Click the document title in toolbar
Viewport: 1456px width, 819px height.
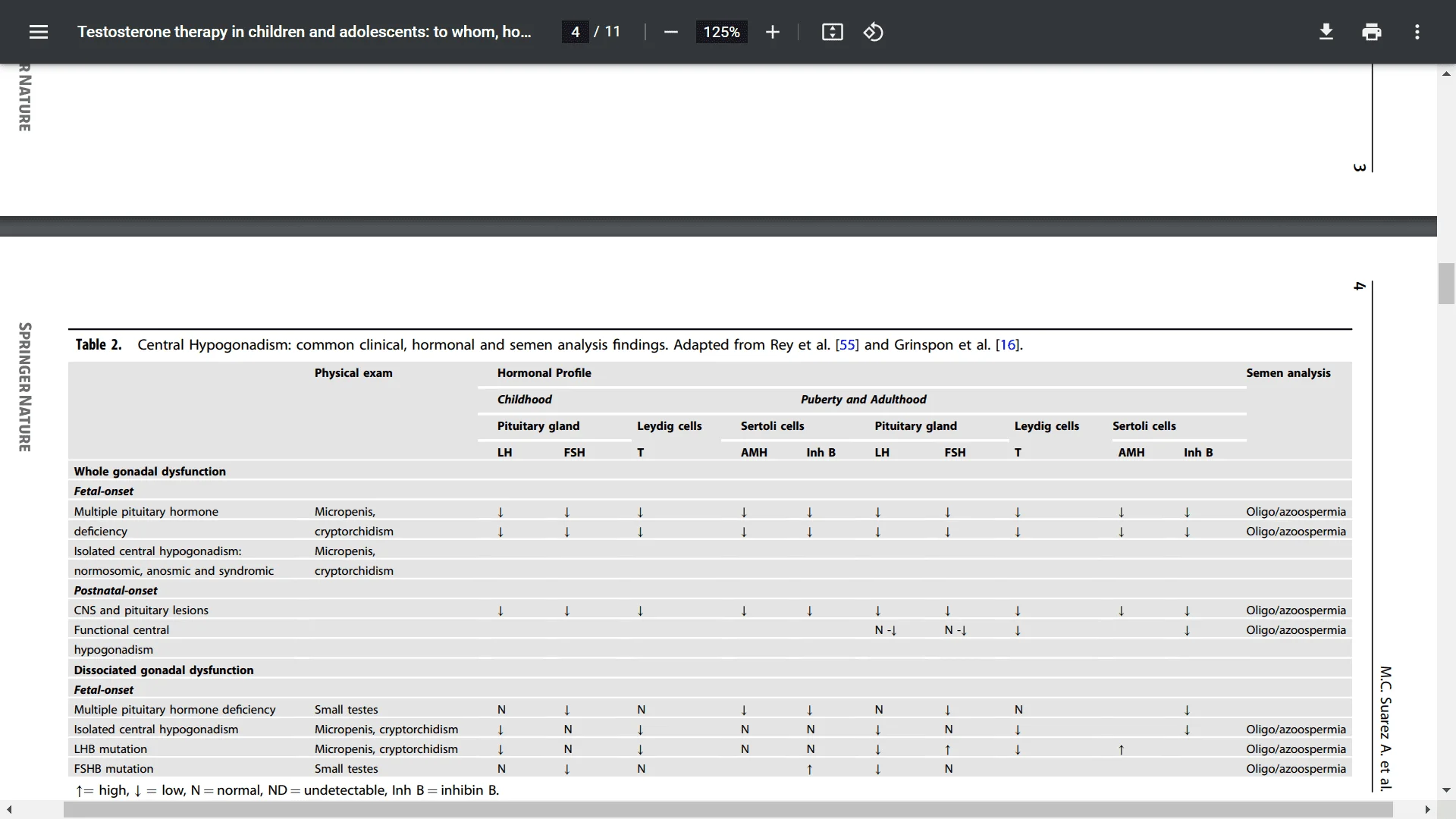304,32
